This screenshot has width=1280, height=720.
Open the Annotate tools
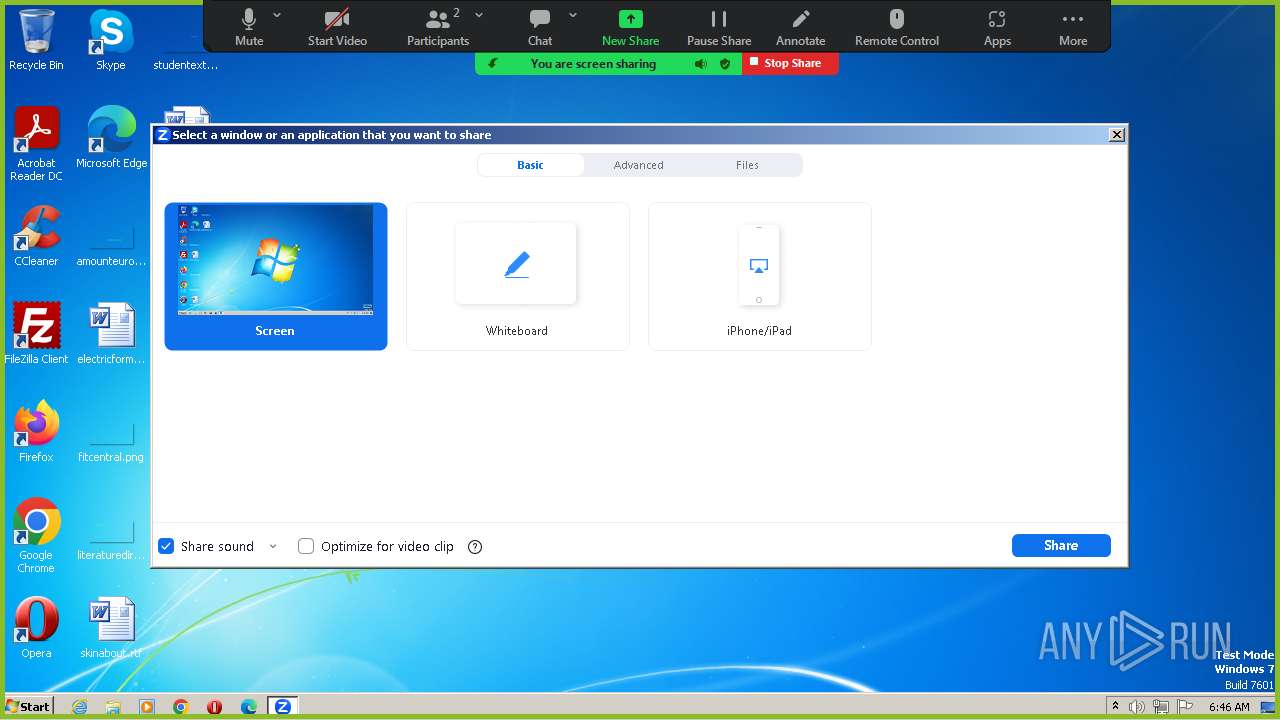click(801, 27)
